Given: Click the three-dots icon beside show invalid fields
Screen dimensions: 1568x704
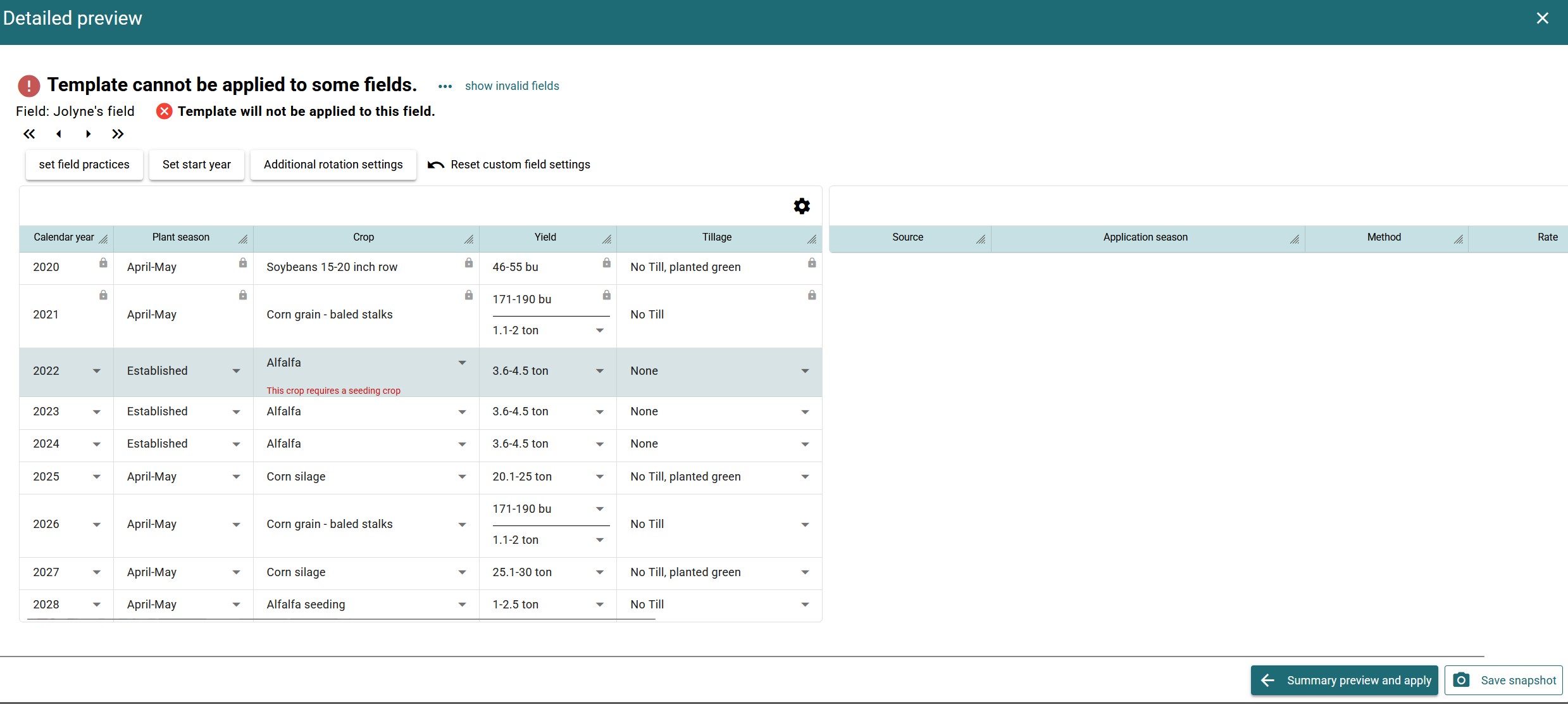Looking at the screenshot, I should pyautogui.click(x=445, y=86).
